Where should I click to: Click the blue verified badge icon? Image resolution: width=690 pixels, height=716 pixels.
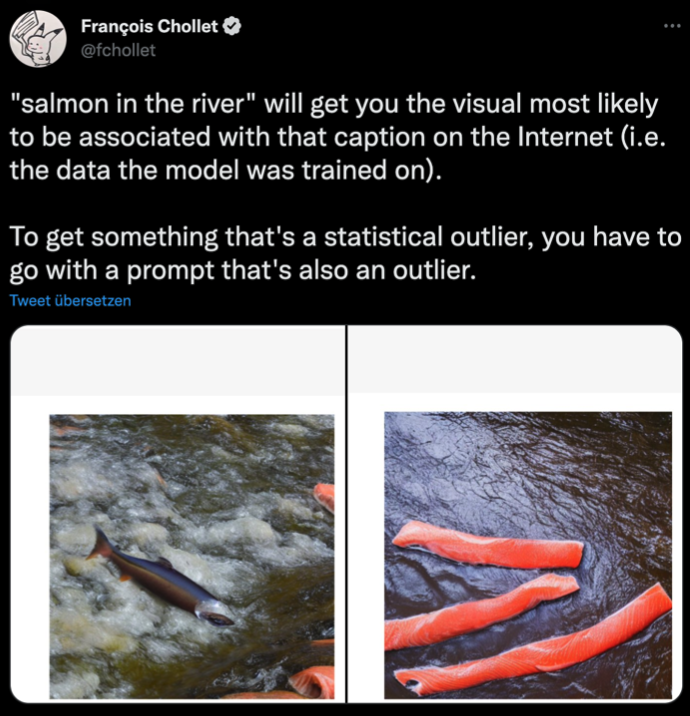pyautogui.click(x=232, y=26)
